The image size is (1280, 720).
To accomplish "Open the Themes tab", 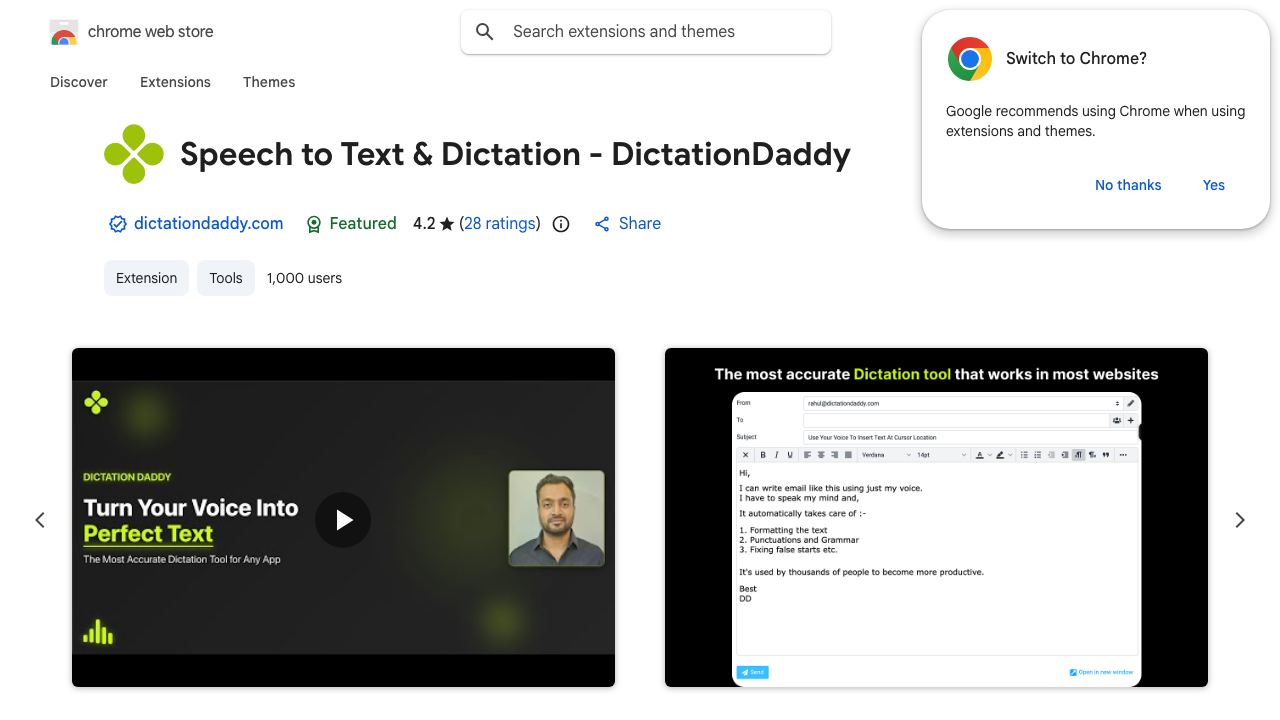I will 269,82.
